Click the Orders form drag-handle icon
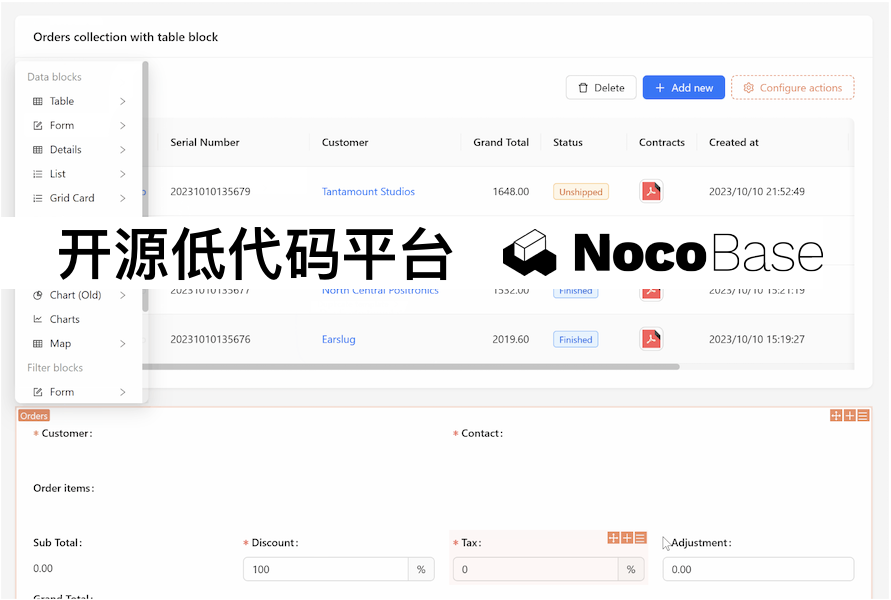Viewport: 891px width, 600px height. [836, 416]
